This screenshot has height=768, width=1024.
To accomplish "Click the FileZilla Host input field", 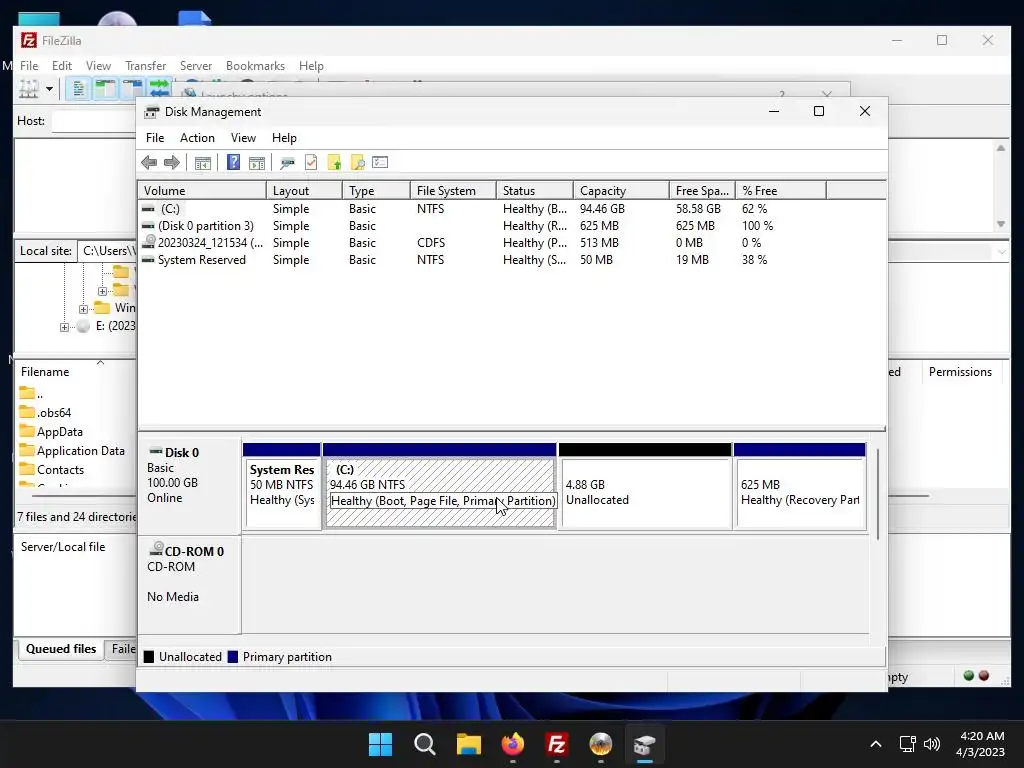I will coord(94,121).
